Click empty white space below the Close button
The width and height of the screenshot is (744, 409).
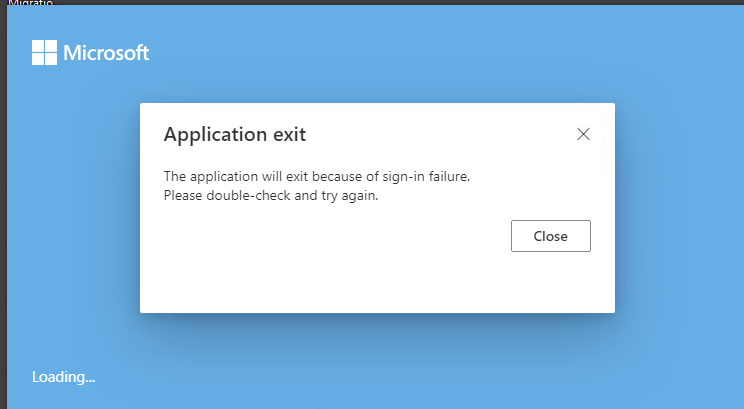[x=550, y=283]
